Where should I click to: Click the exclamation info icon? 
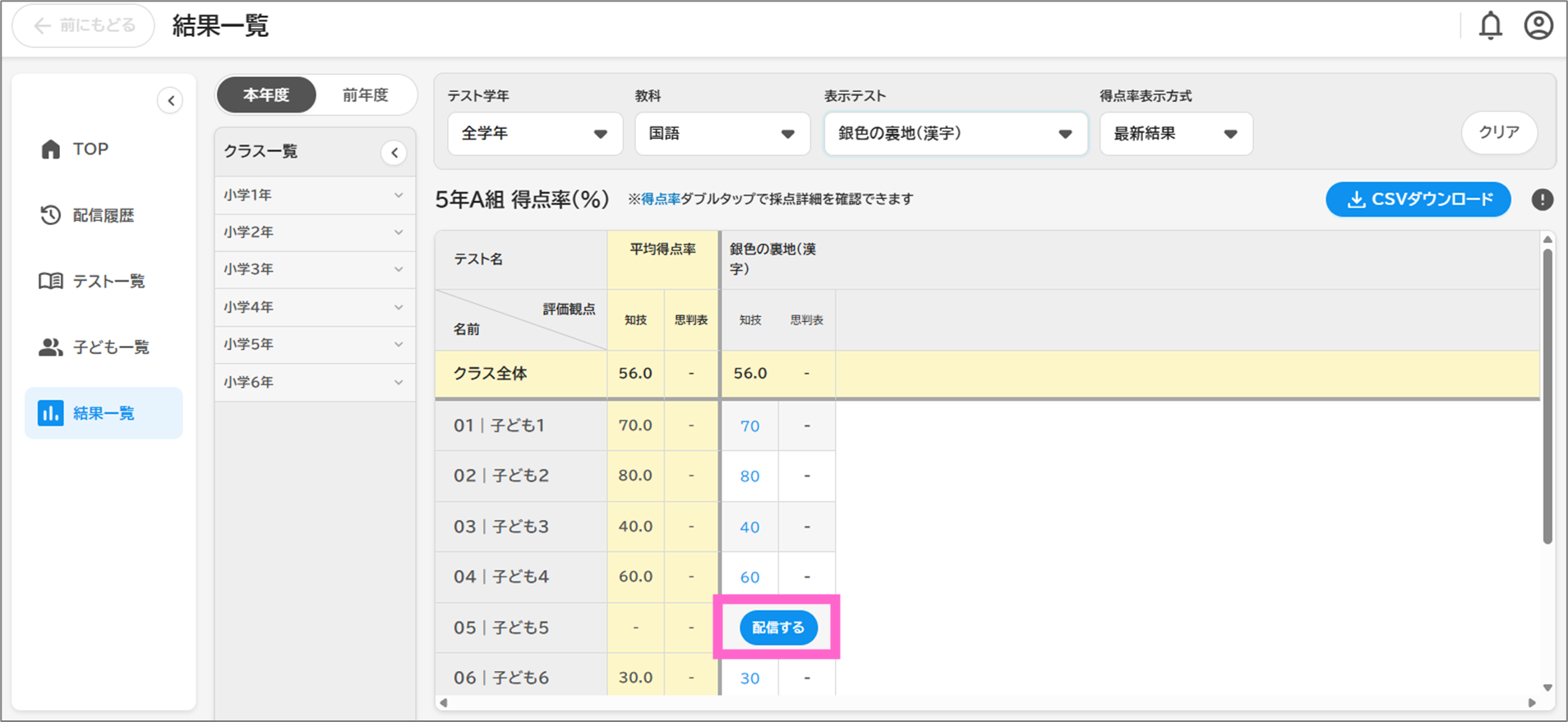tap(1542, 200)
